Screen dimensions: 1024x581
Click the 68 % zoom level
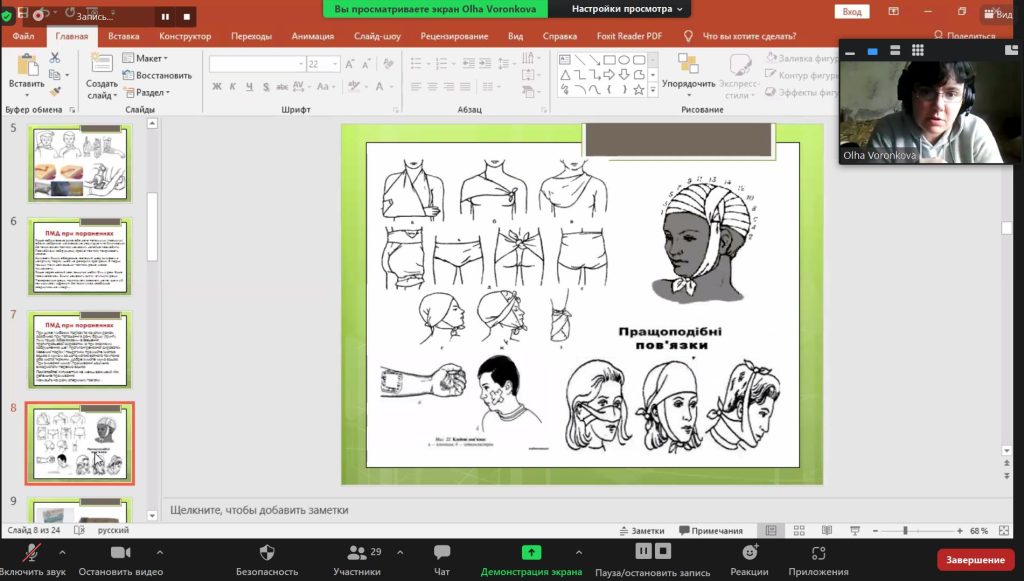[978, 531]
